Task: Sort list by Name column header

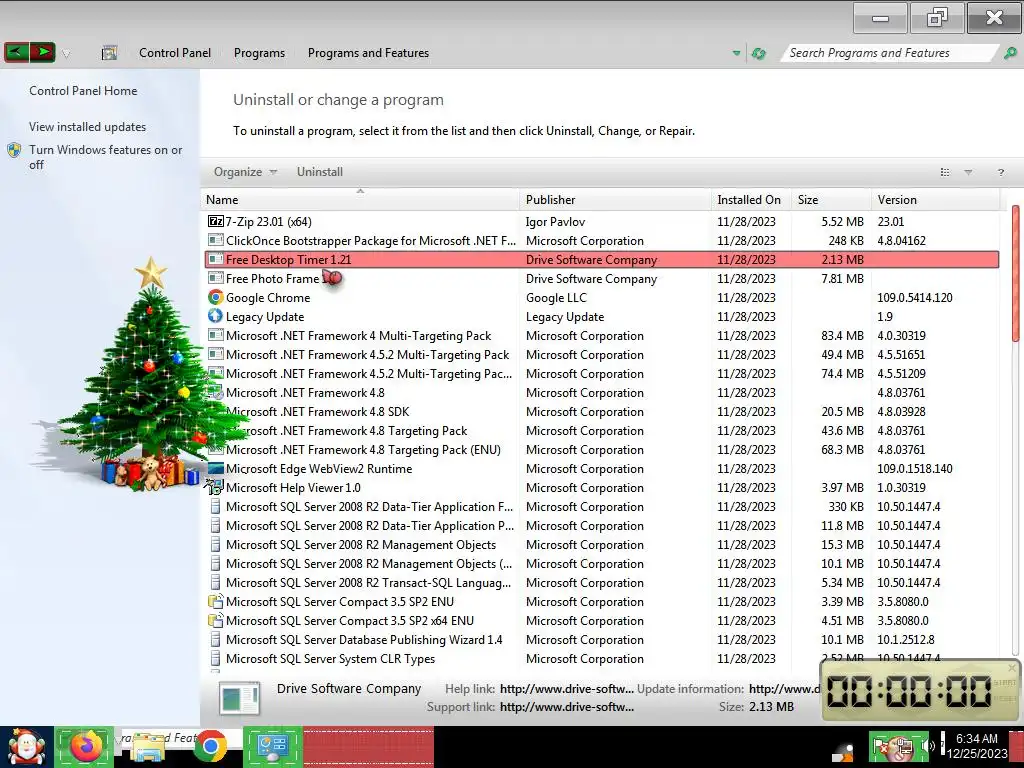Action: 360,200
